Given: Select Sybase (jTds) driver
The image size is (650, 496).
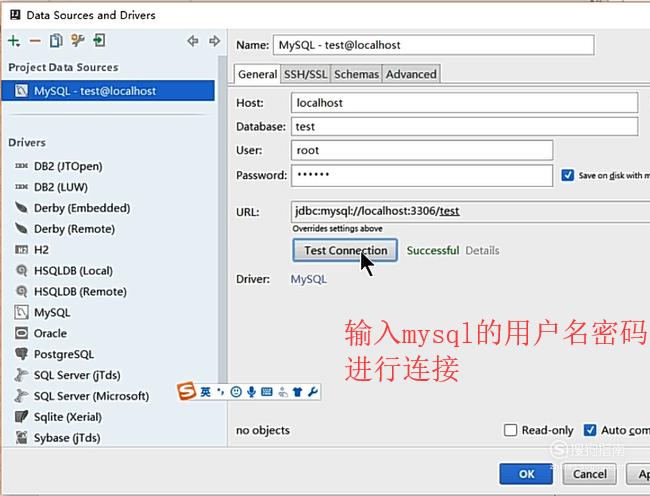Looking at the screenshot, I should point(67,438).
